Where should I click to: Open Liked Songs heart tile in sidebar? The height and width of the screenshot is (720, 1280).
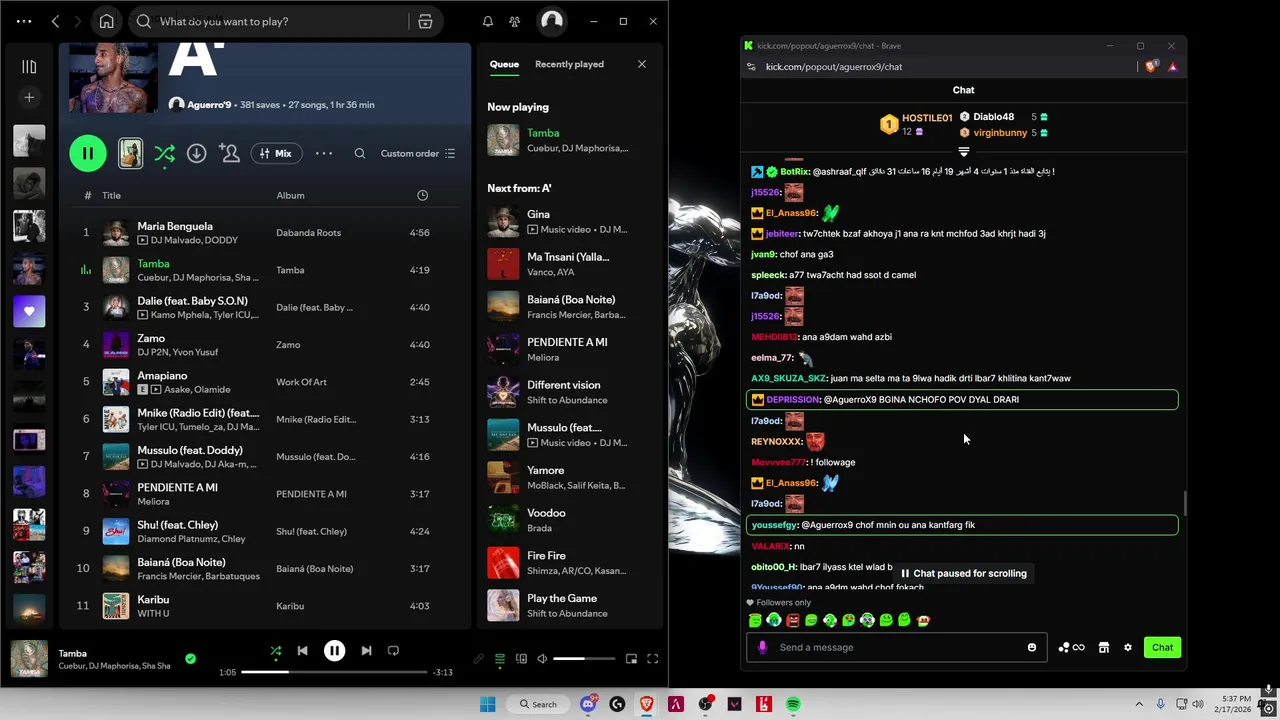[x=29, y=311]
